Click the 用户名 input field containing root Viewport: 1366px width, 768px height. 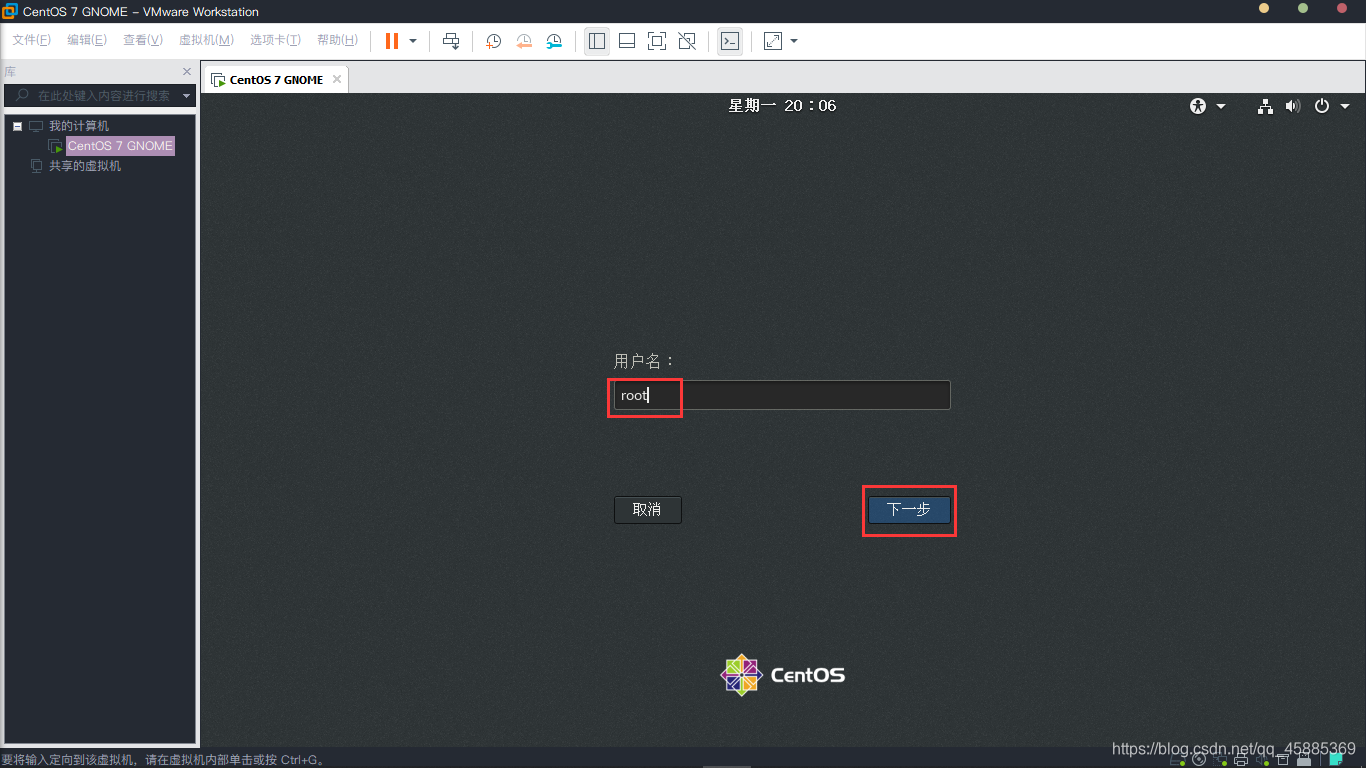point(782,395)
